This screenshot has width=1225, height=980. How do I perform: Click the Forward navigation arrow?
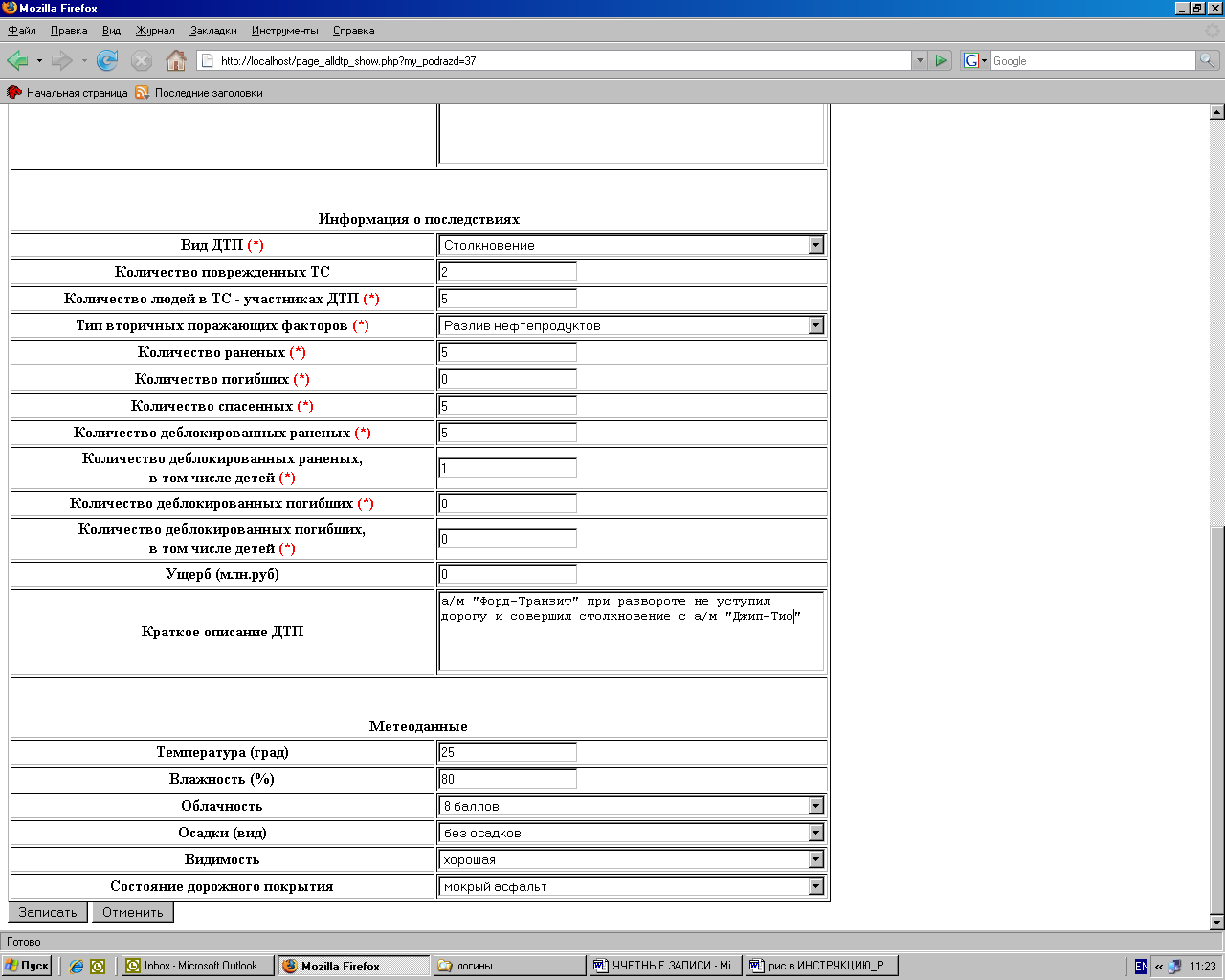tap(62, 61)
